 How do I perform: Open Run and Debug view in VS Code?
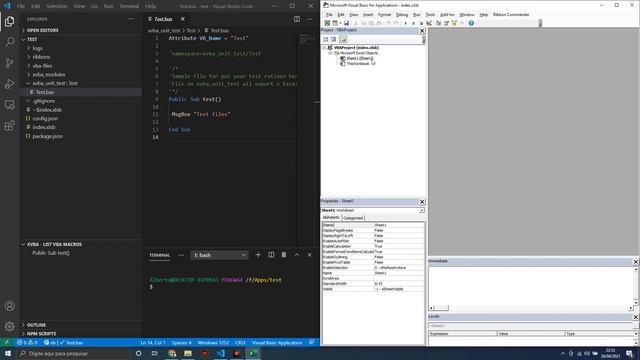coord(9,84)
